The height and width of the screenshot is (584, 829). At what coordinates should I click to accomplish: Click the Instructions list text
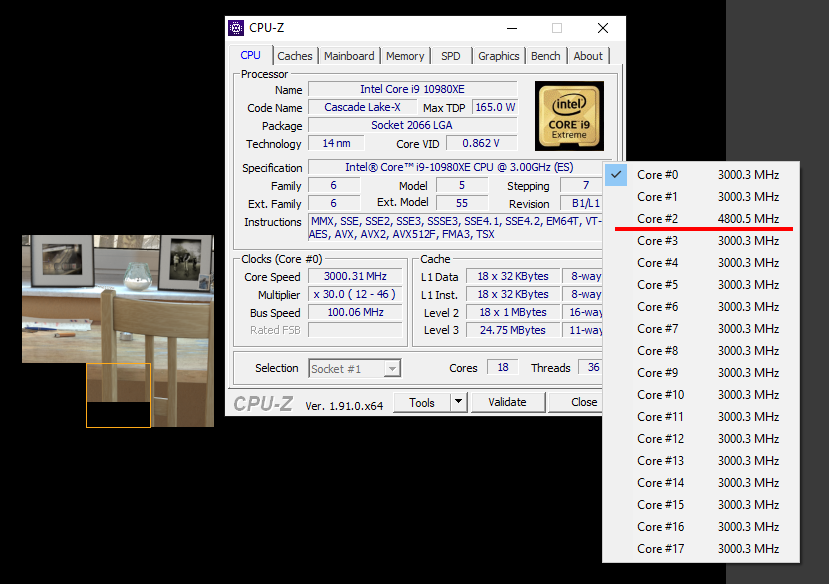click(x=456, y=228)
